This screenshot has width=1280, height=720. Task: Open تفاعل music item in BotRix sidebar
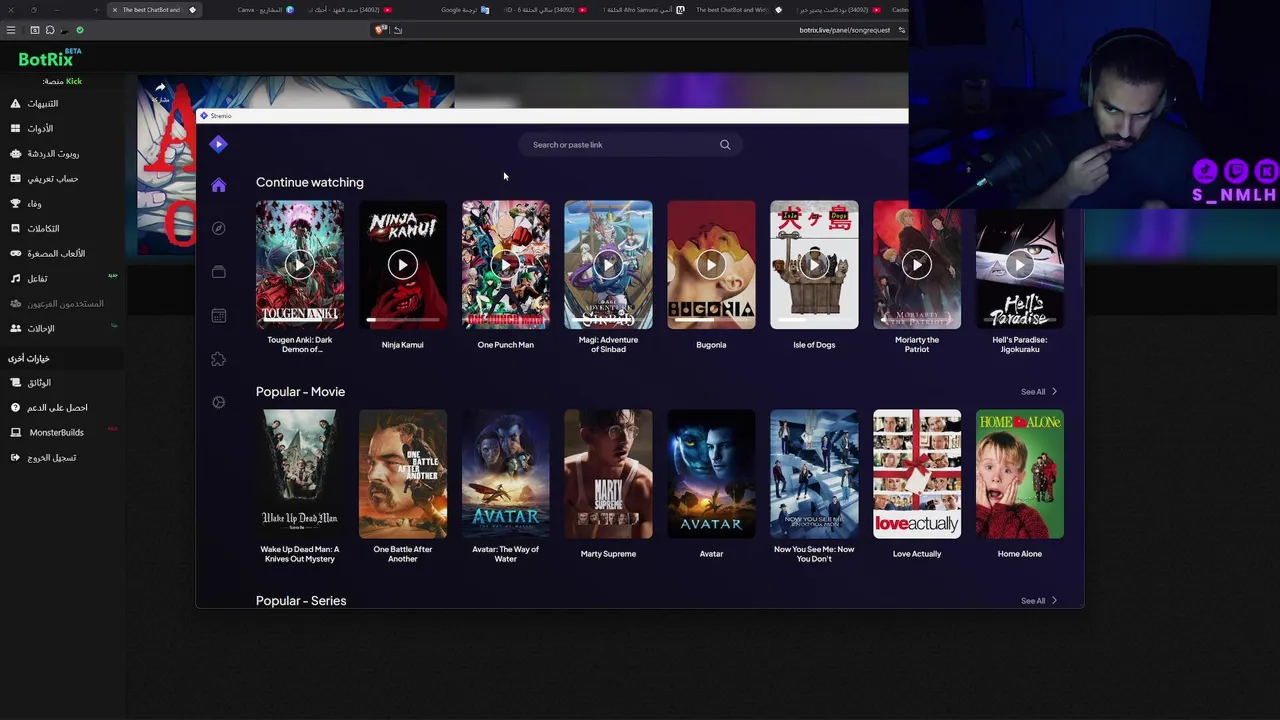click(28, 279)
